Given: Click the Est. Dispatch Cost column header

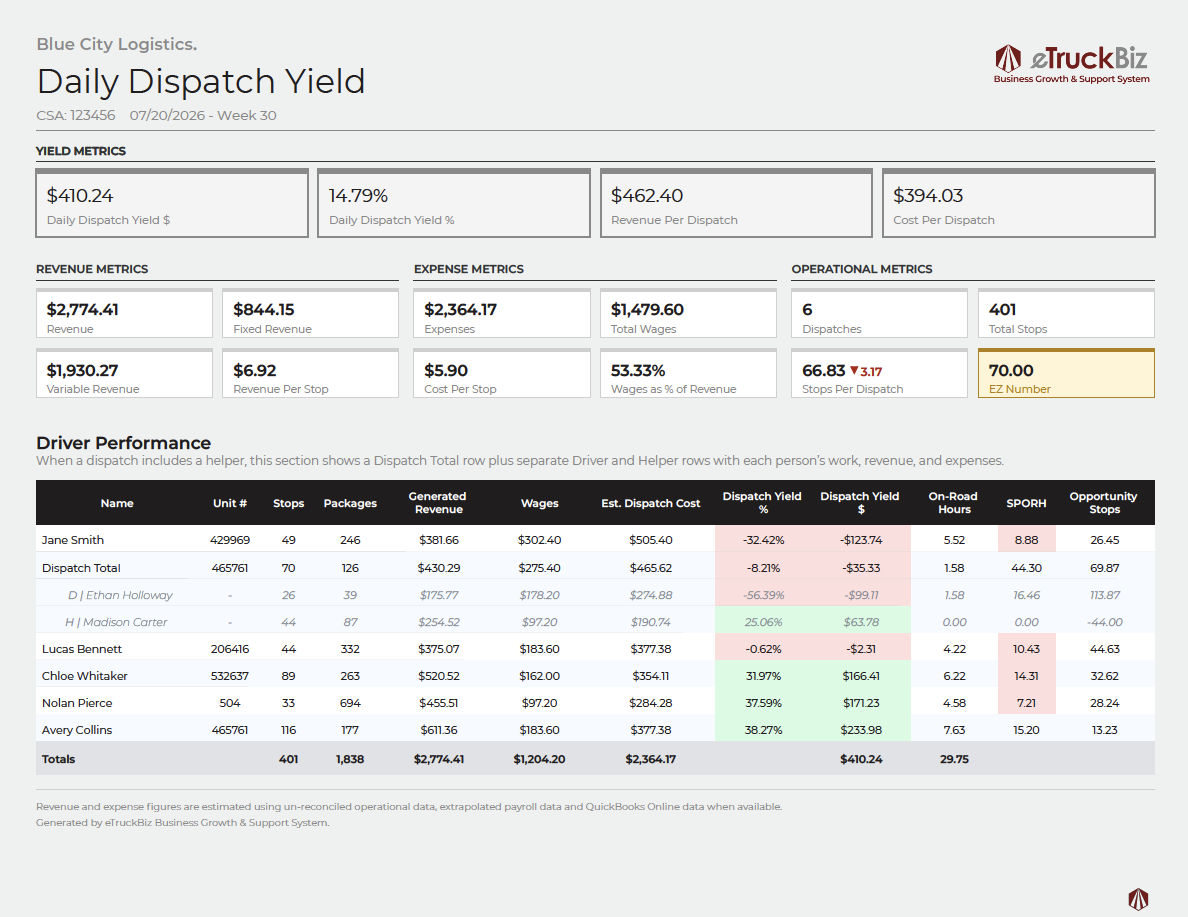Looking at the screenshot, I should 651,503.
